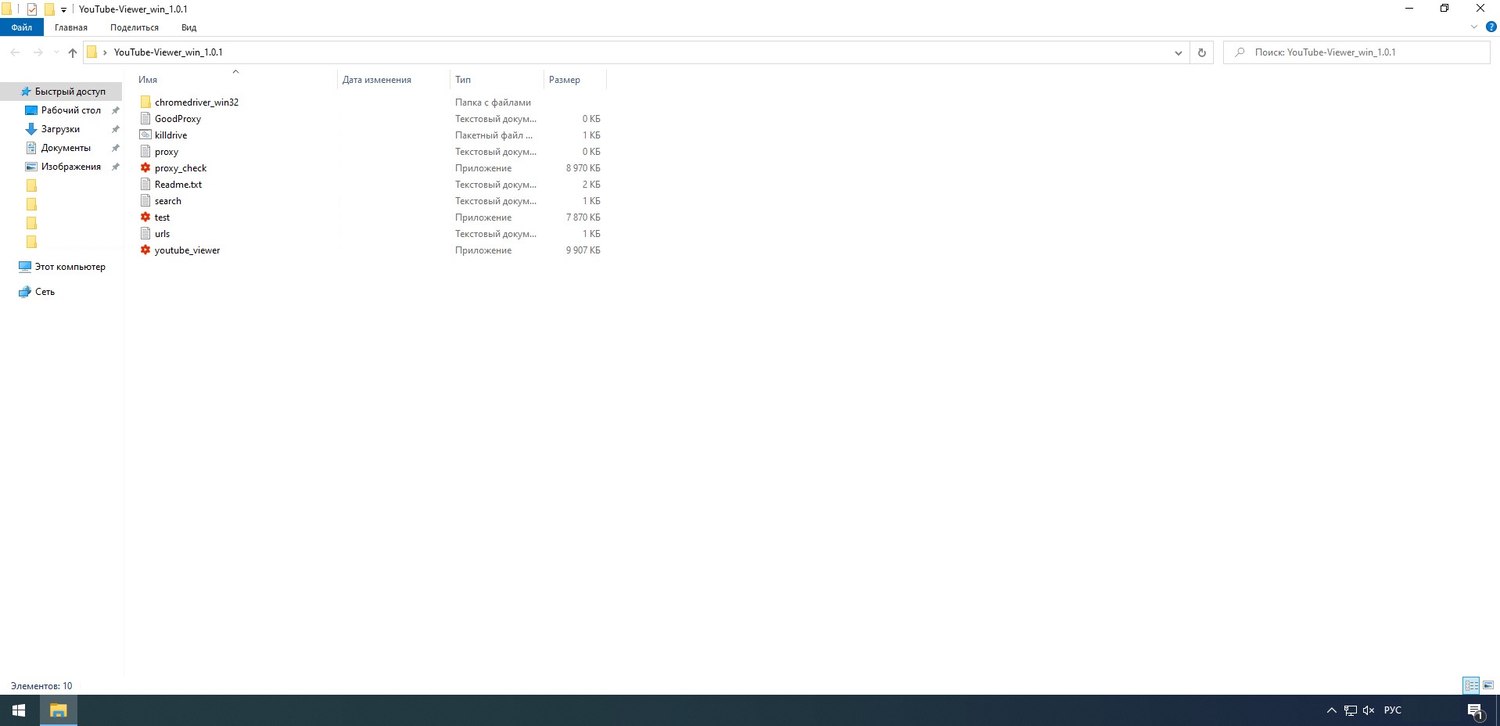This screenshot has width=1500, height=726.
Task: Click the Пакетный файл type cell
Action: point(494,135)
